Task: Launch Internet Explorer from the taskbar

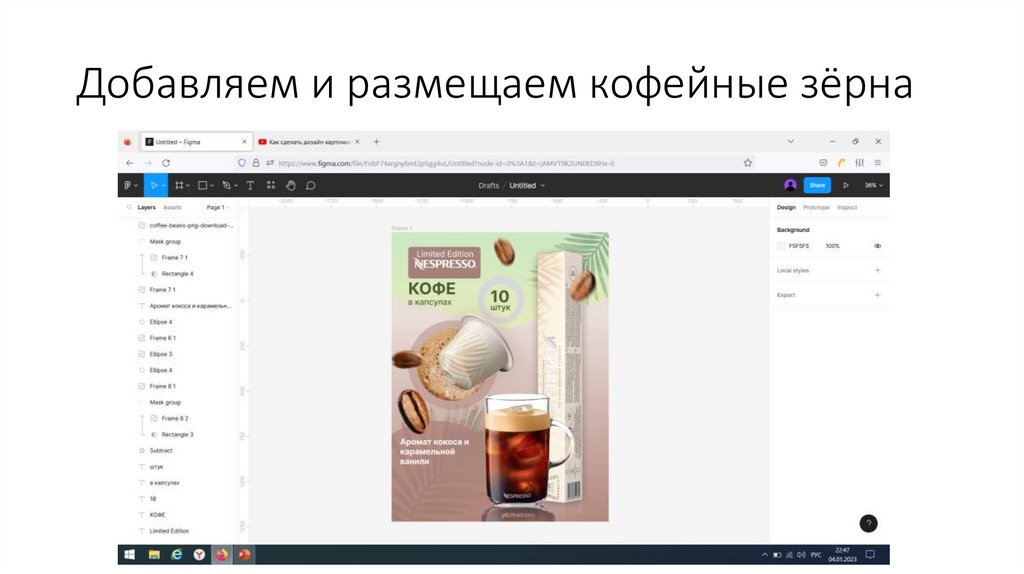Action: pos(176,554)
